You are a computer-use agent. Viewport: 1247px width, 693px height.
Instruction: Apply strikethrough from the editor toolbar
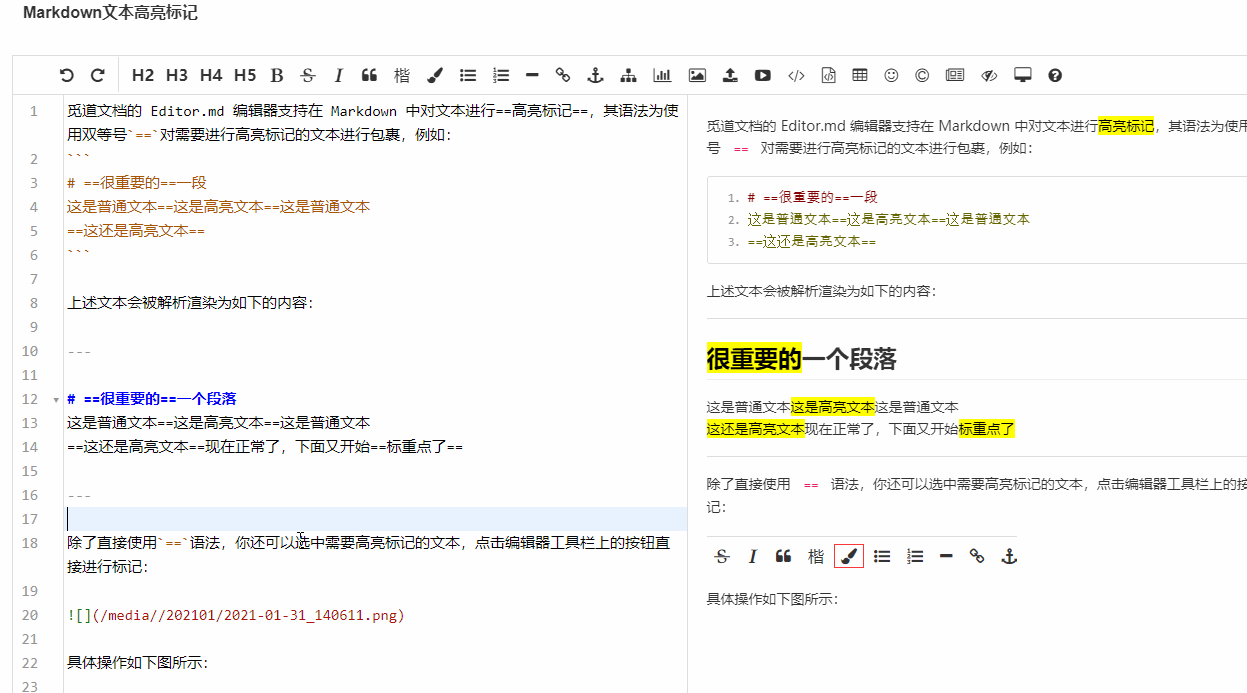tap(308, 75)
